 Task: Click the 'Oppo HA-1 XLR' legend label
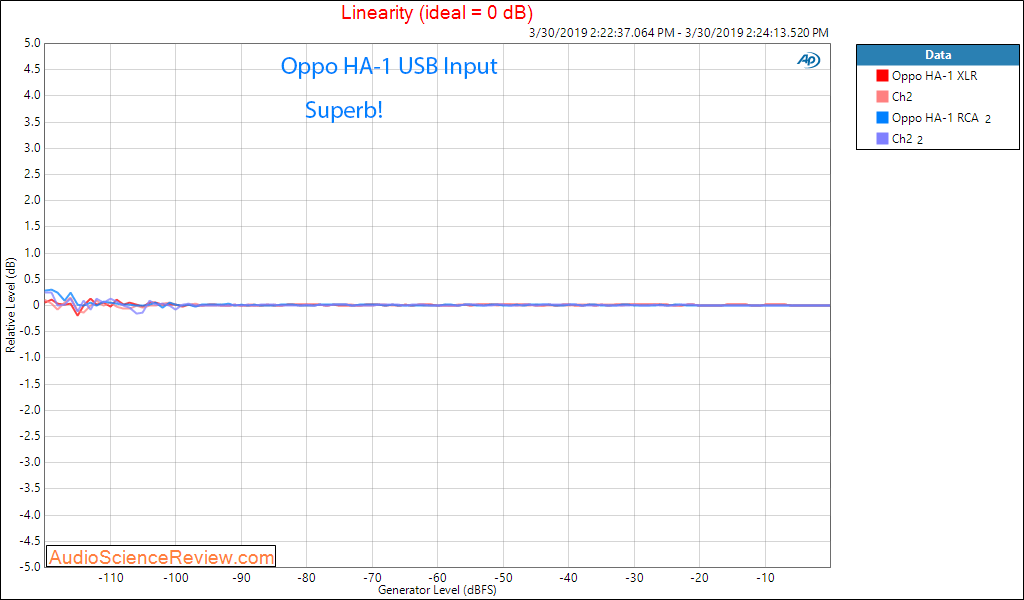click(x=935, y=76)
